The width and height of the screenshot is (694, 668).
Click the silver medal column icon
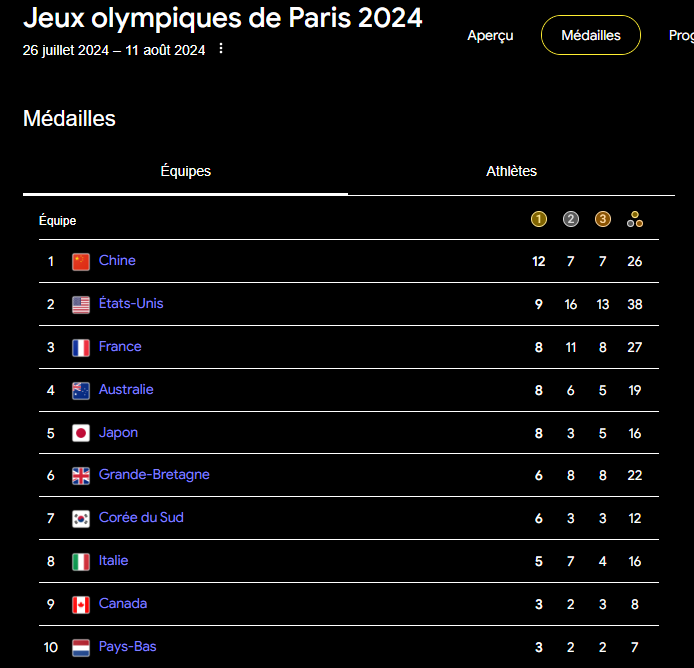(571, 220)
